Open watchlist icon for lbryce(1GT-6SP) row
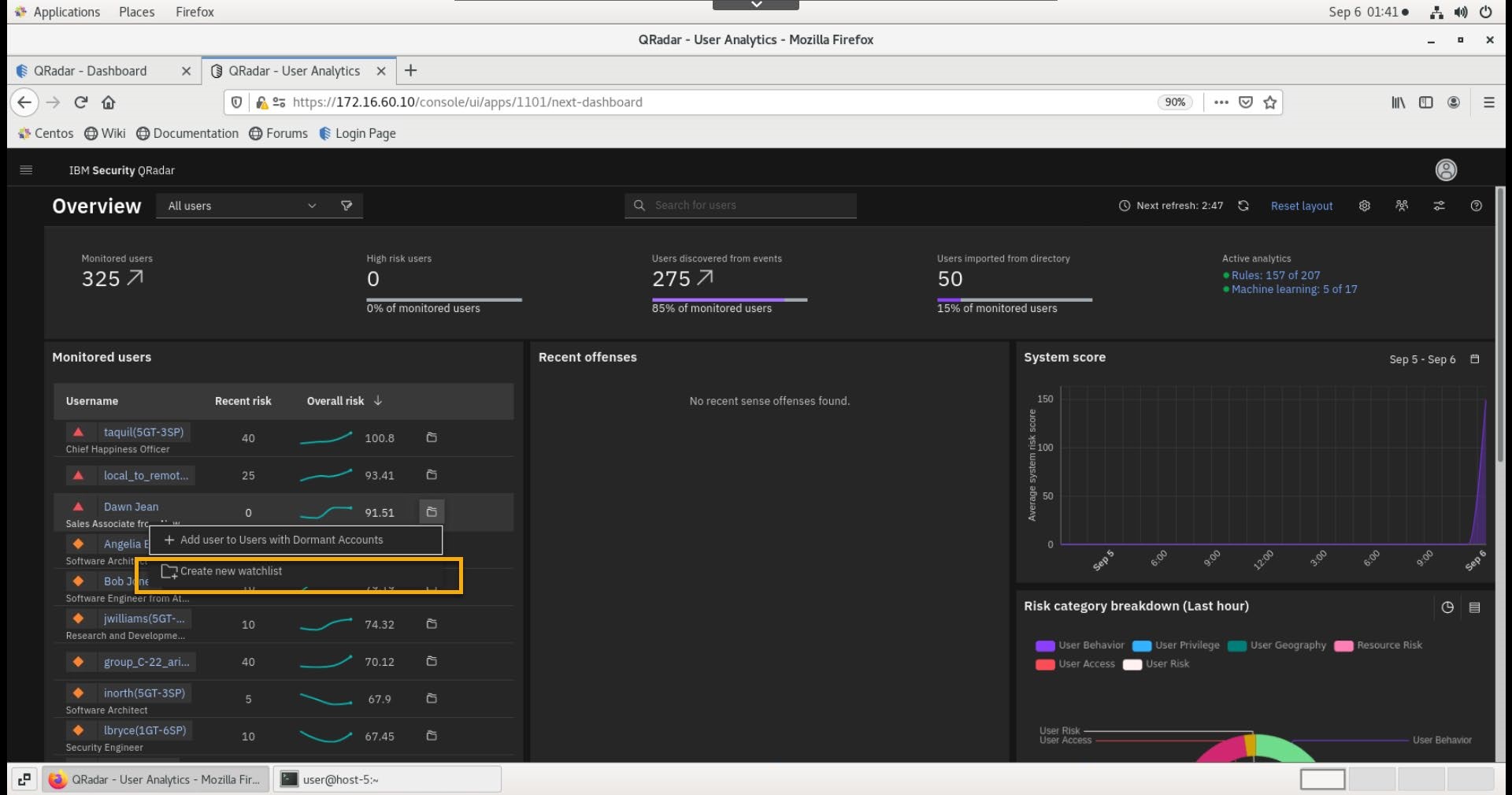The width and height of the screenshot is (1512, 795). click(x=432, y=736)
